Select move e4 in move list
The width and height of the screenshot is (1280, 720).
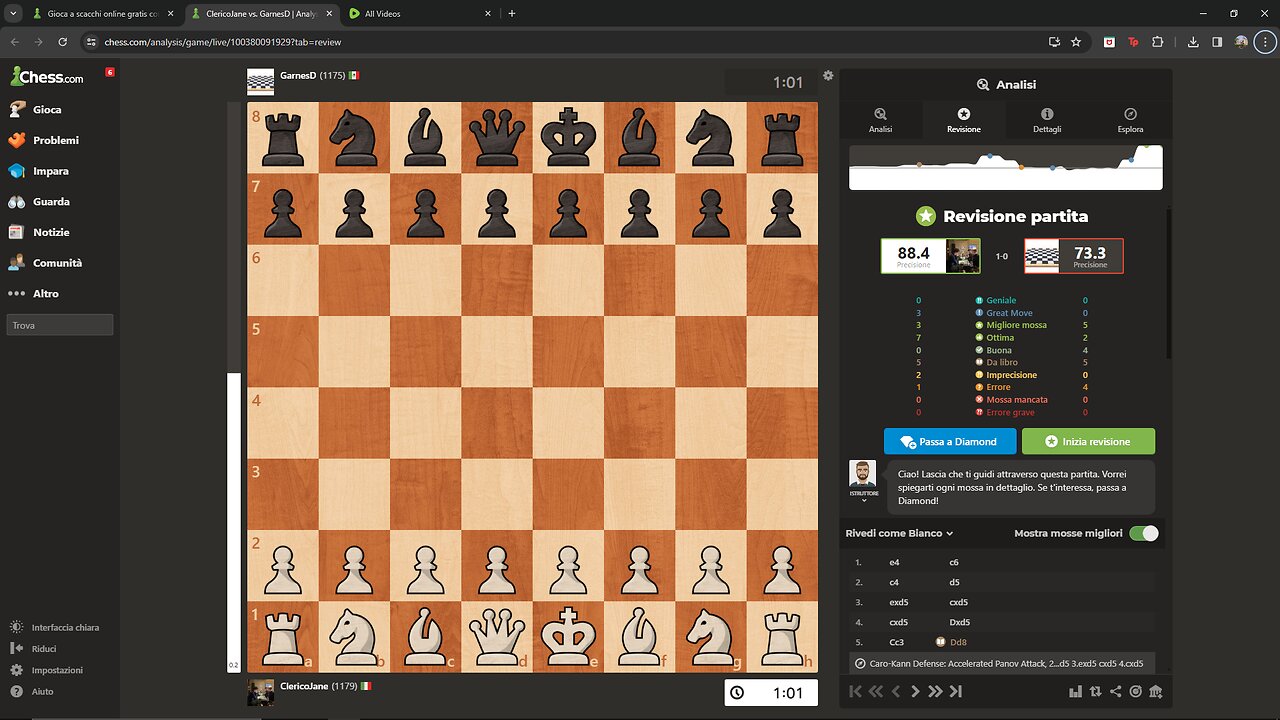[x=894, y=562]
